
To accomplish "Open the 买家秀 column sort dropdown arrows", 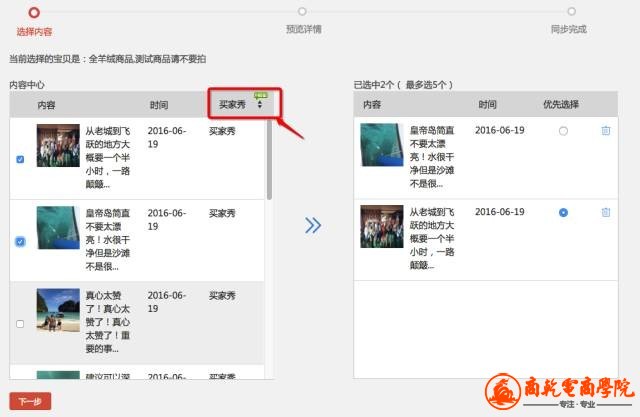I will pyautogui.click(x=260, y=104).
